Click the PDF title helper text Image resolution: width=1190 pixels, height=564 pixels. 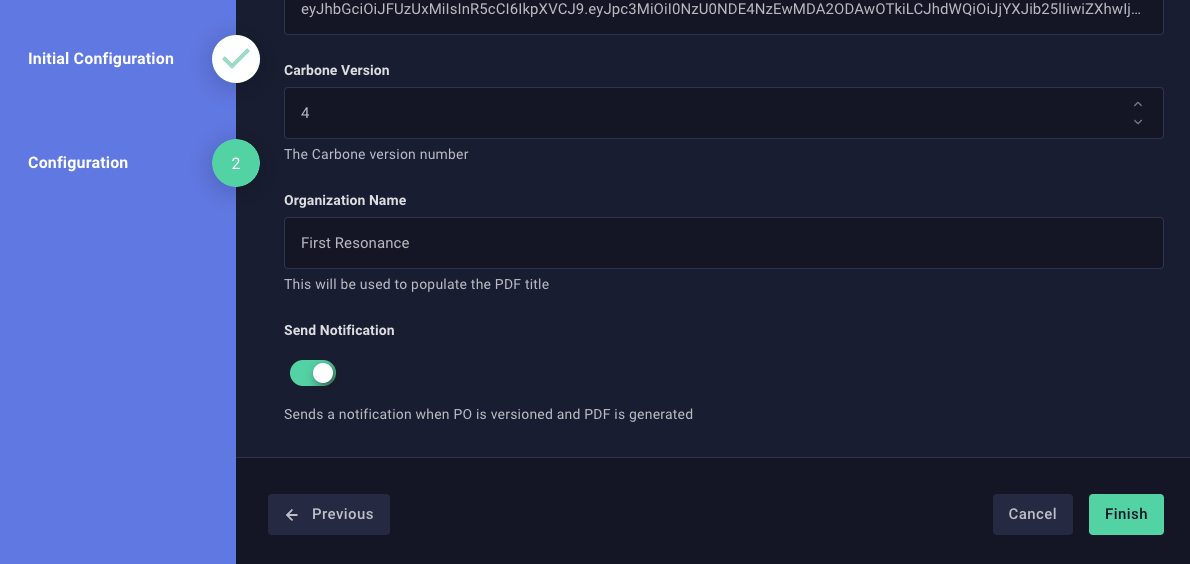pos(416,284)
